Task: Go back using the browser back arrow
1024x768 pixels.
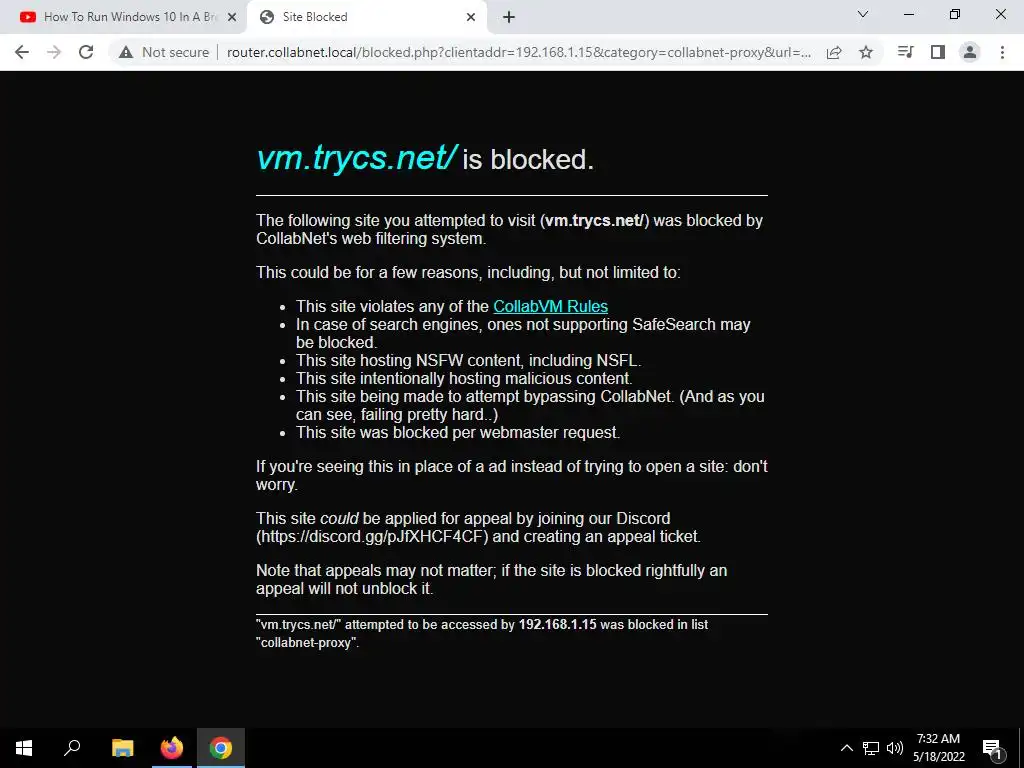Action: (22, 52)
